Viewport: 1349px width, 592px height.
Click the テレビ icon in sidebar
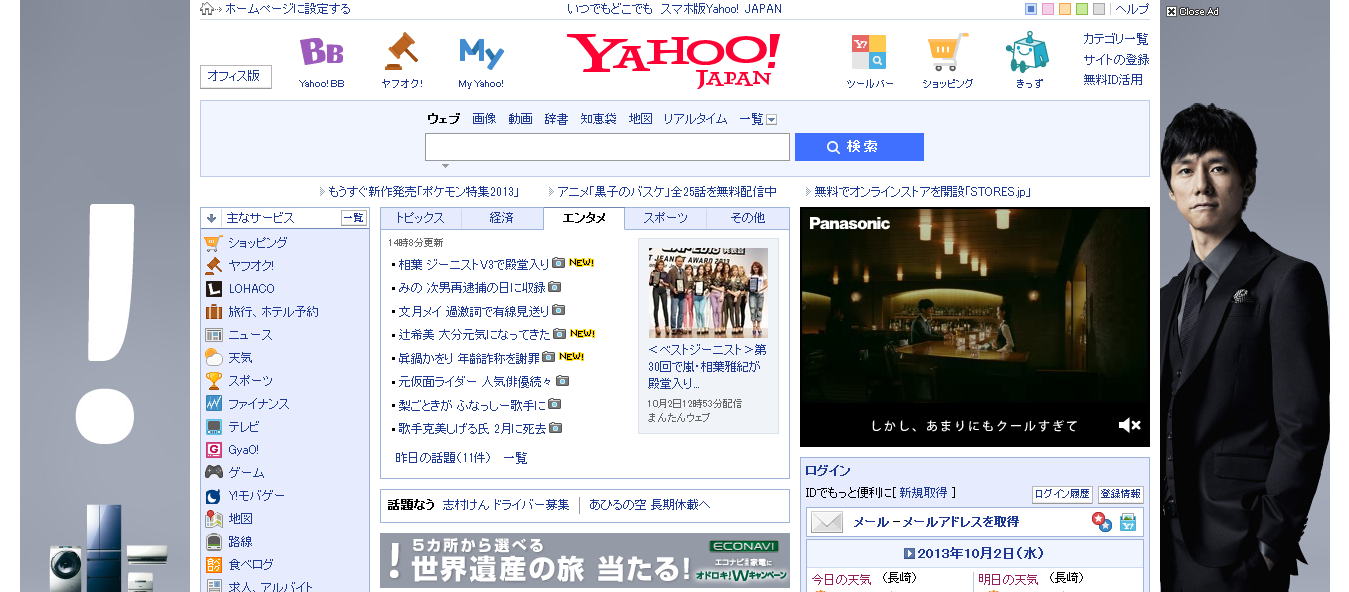pyautogui.click(x=213, y=427)
